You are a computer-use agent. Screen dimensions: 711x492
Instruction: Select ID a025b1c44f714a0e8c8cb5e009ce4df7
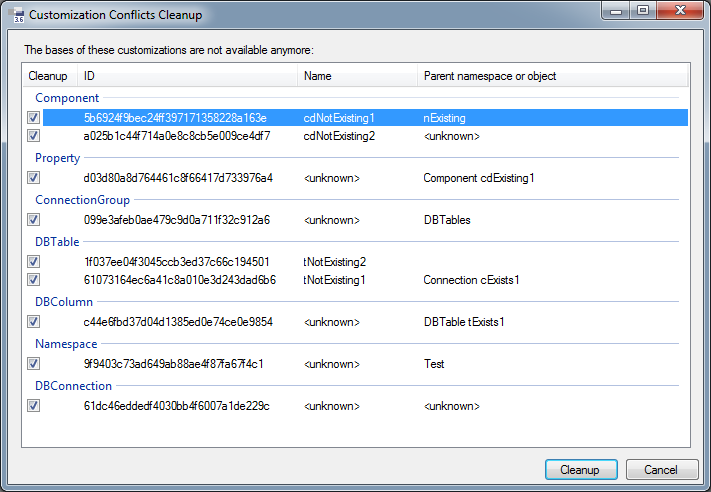[x=177, y=136]
